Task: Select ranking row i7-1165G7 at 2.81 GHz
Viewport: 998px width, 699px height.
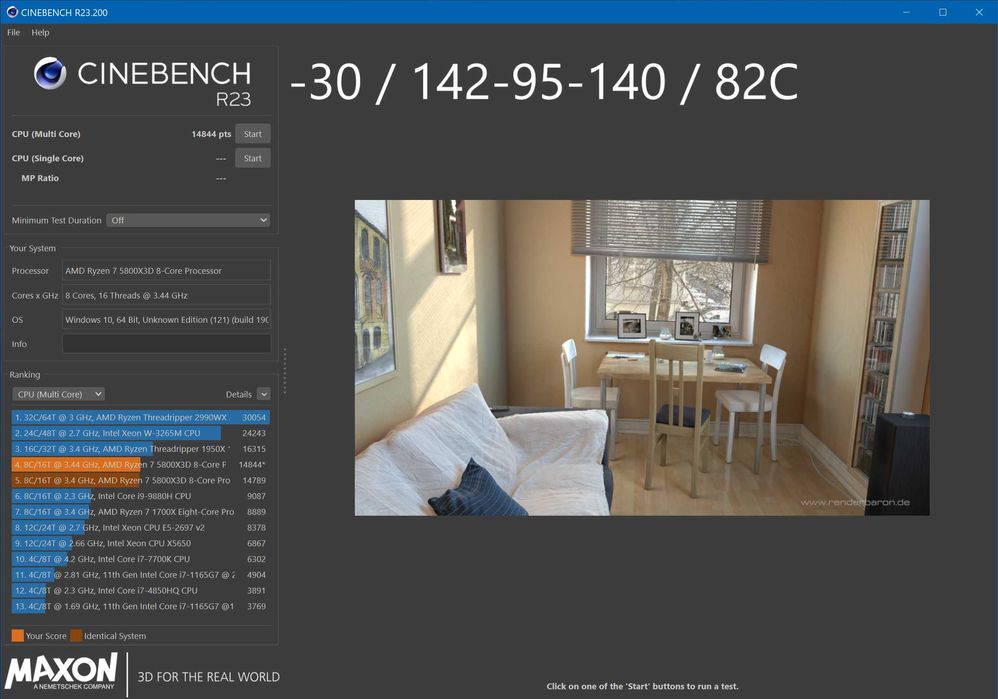Action: (141, 575)
